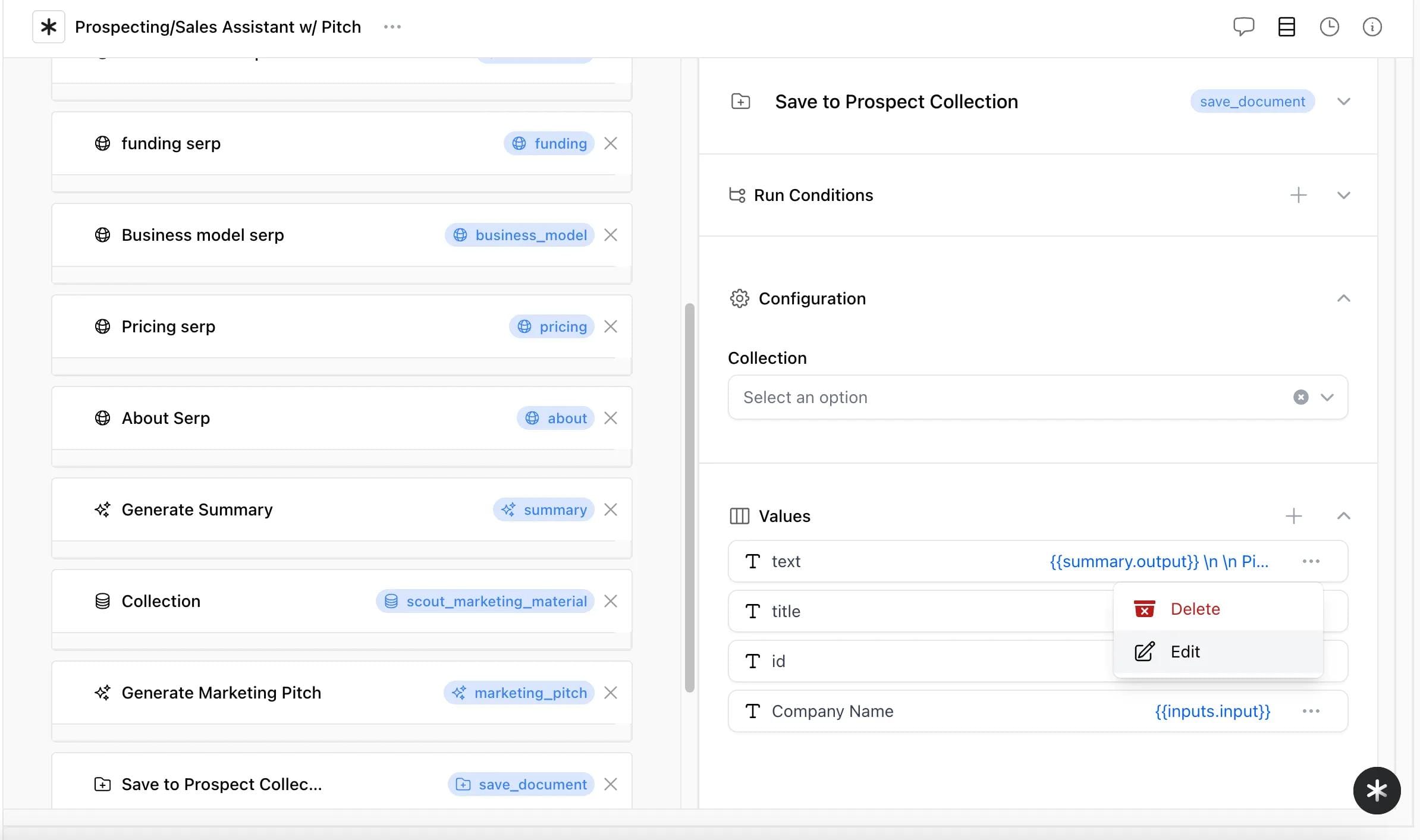Click the {{summary.output}} variable text
1420x840 pixels.
pos(1124,561)
